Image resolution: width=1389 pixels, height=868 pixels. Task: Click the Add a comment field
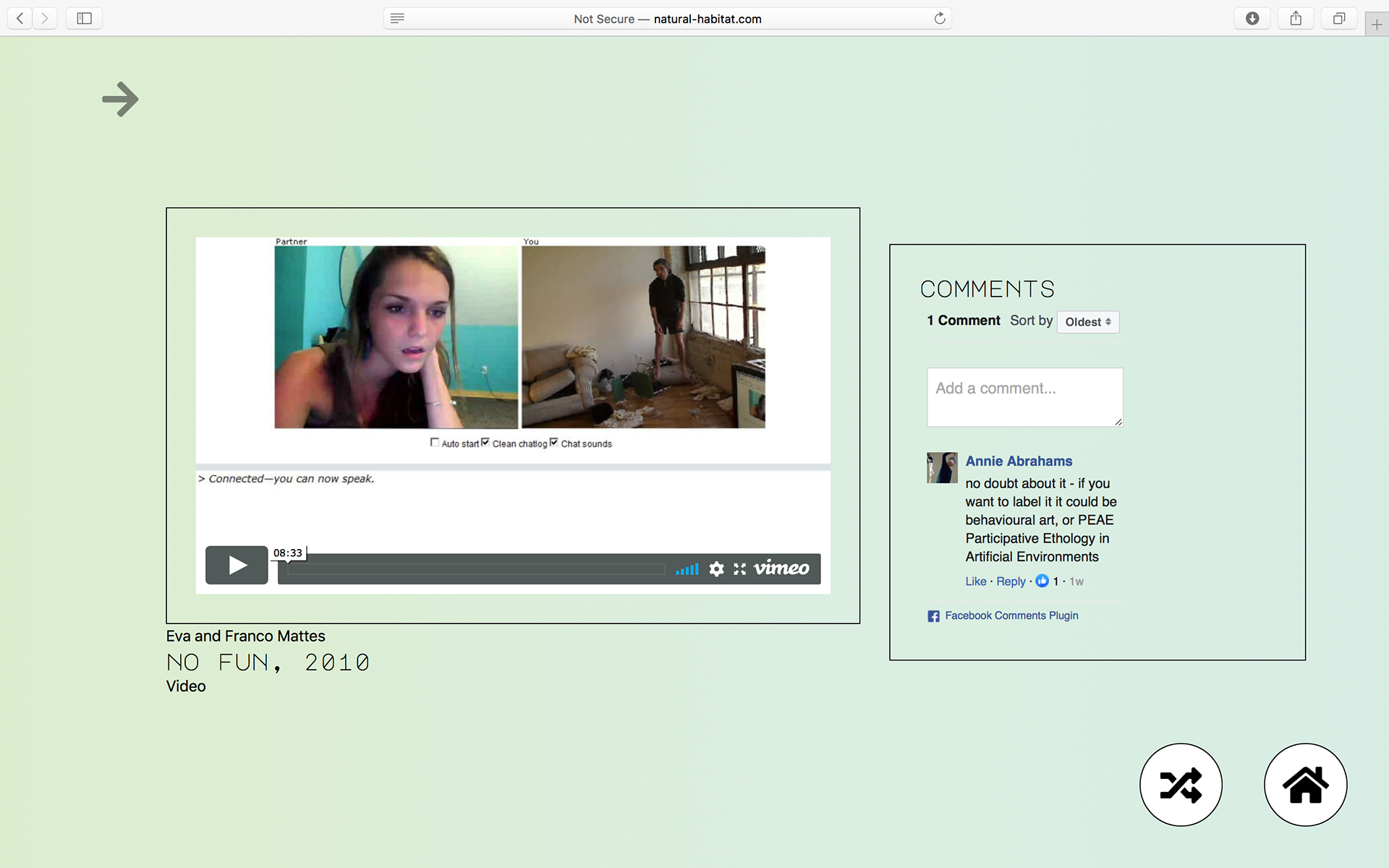tap(1025, 397)
